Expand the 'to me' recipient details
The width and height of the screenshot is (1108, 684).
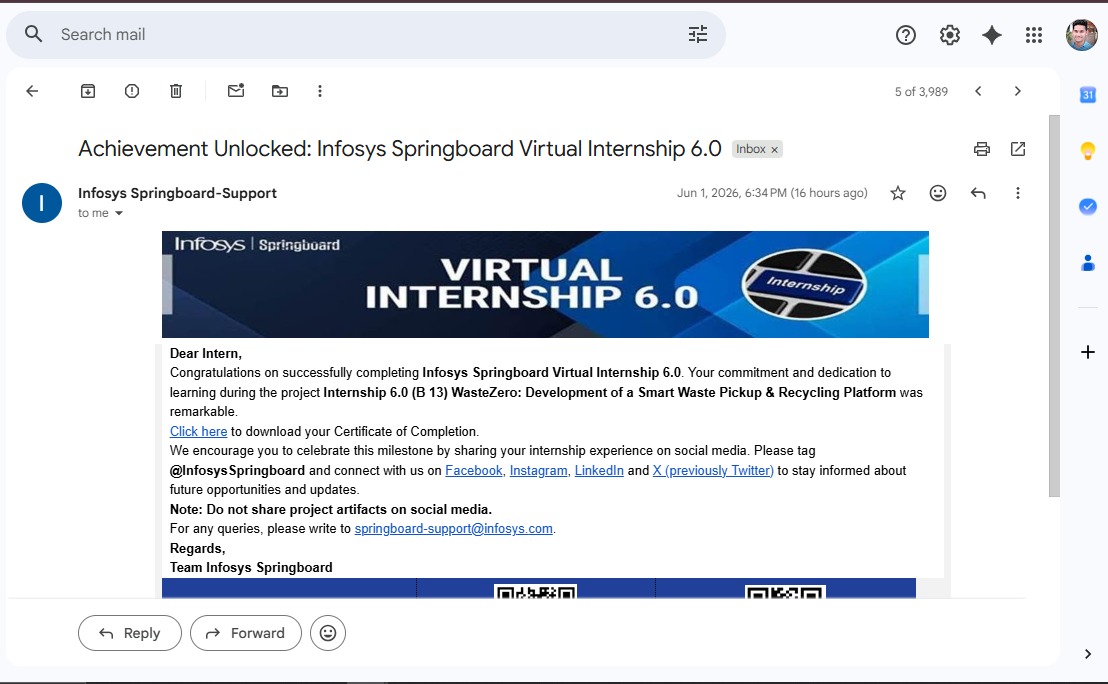point(119,213)
